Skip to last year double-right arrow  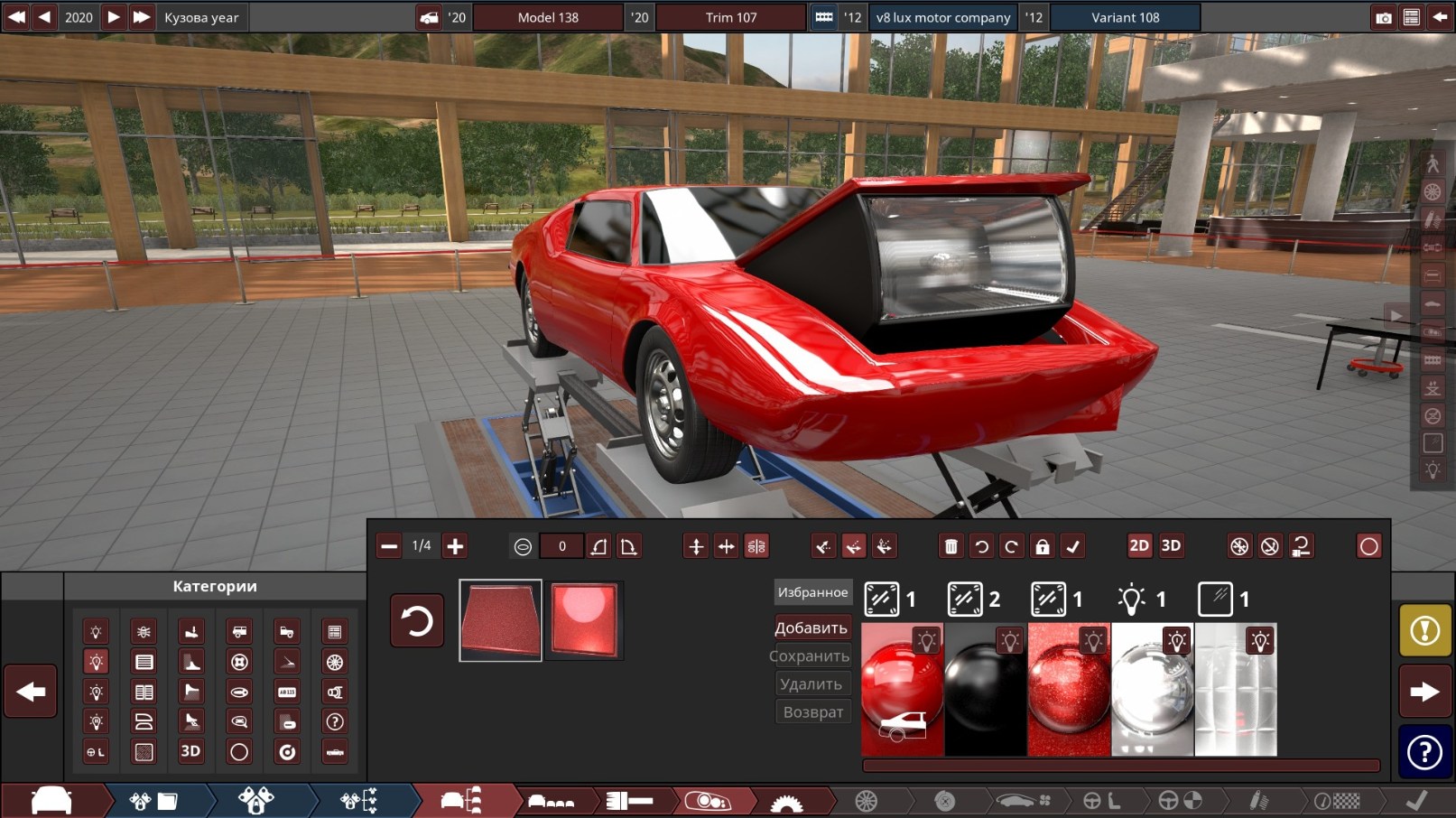142,17
